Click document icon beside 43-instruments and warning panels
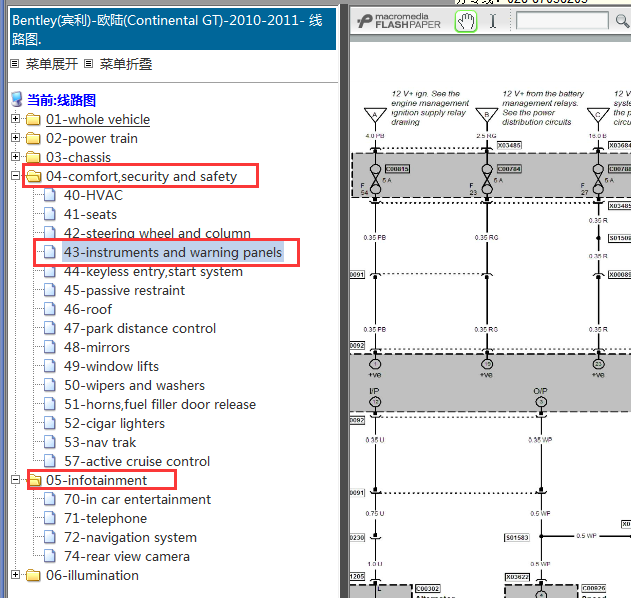The height and width of the screenshot is (598, 631). pyautogui.click(x=49, y=252)
